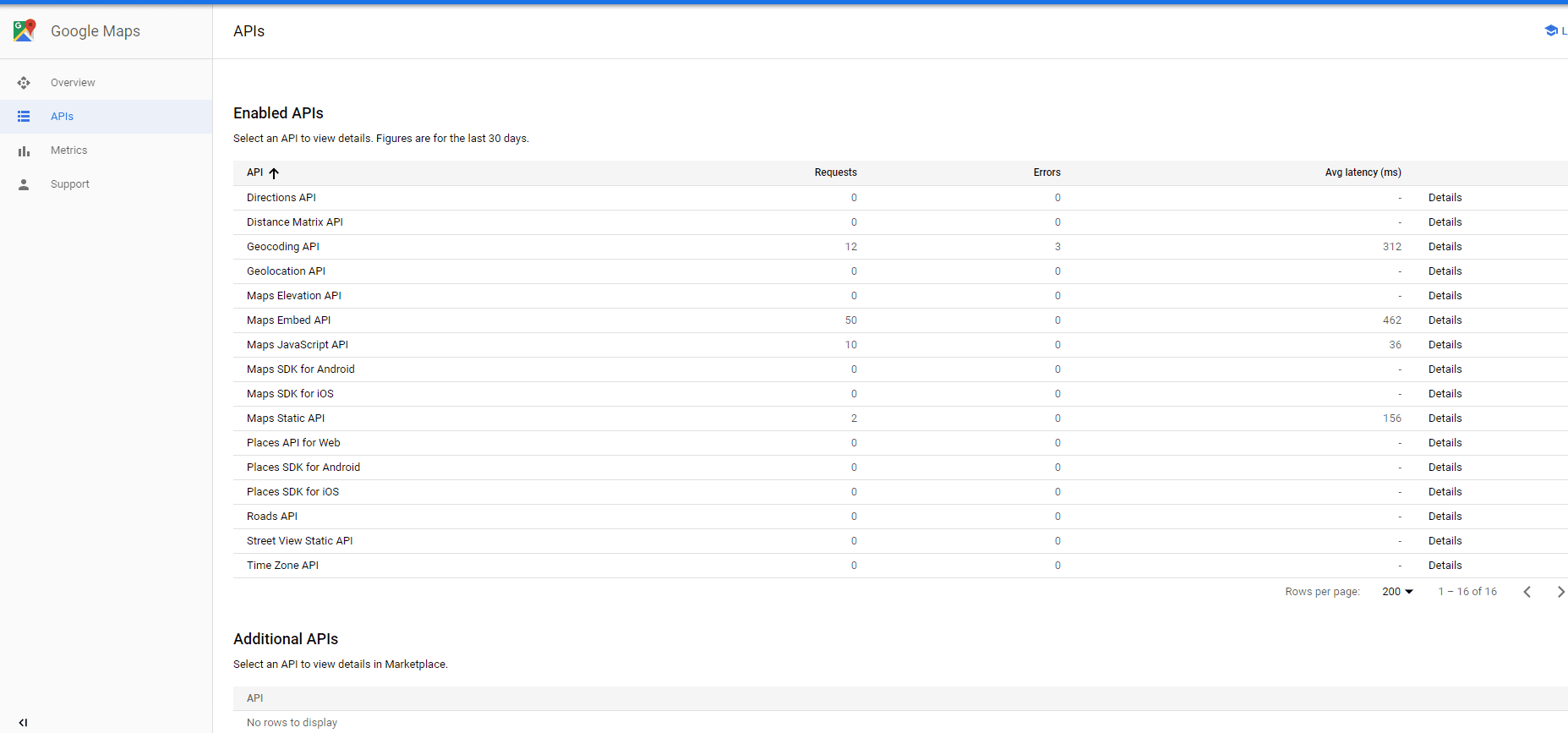Open Details for Places API for Web
The height and width of the screenshot is (733, 1568).
tap(1445, 443)
